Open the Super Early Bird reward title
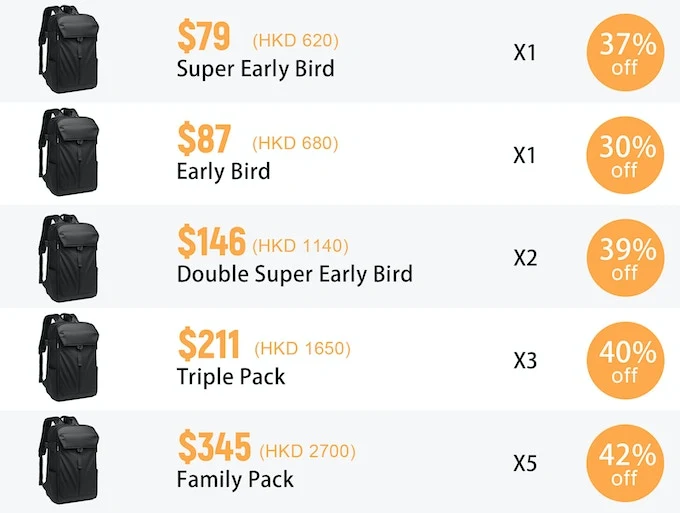 point(255,69)
